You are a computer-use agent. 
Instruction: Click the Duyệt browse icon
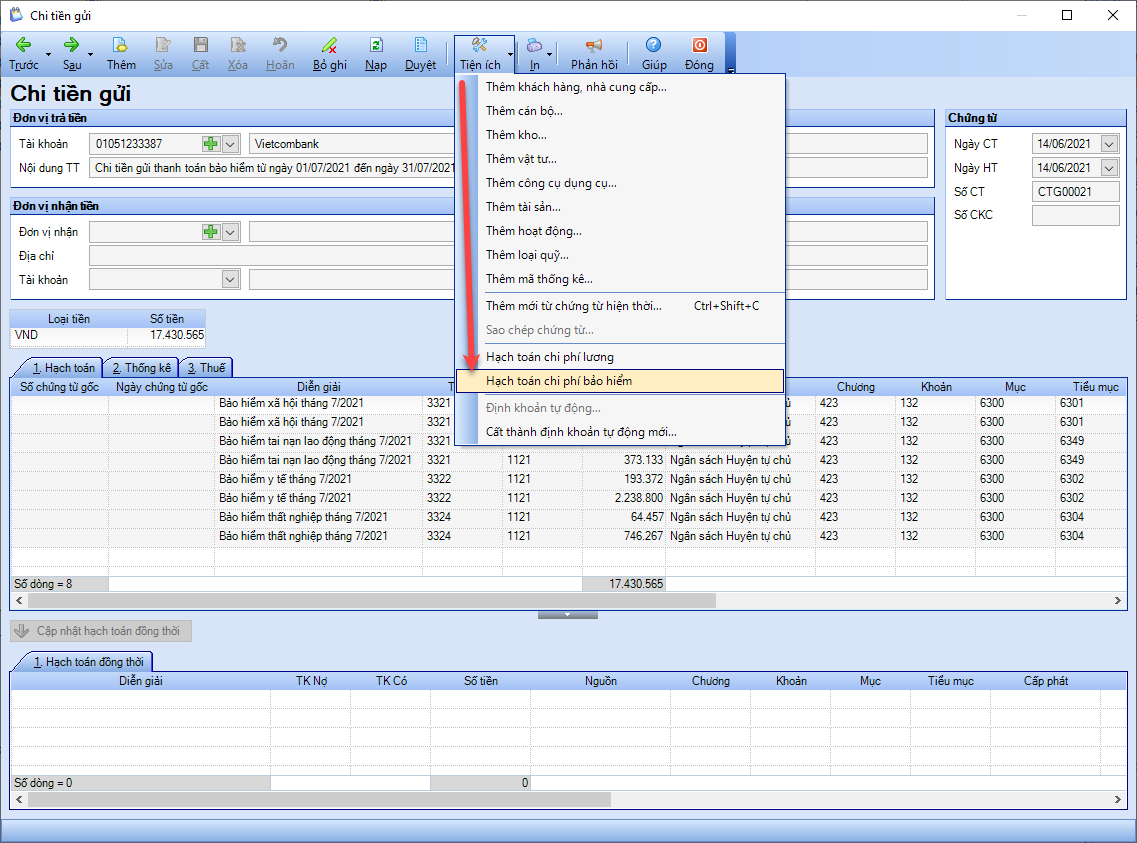point(421,46)
